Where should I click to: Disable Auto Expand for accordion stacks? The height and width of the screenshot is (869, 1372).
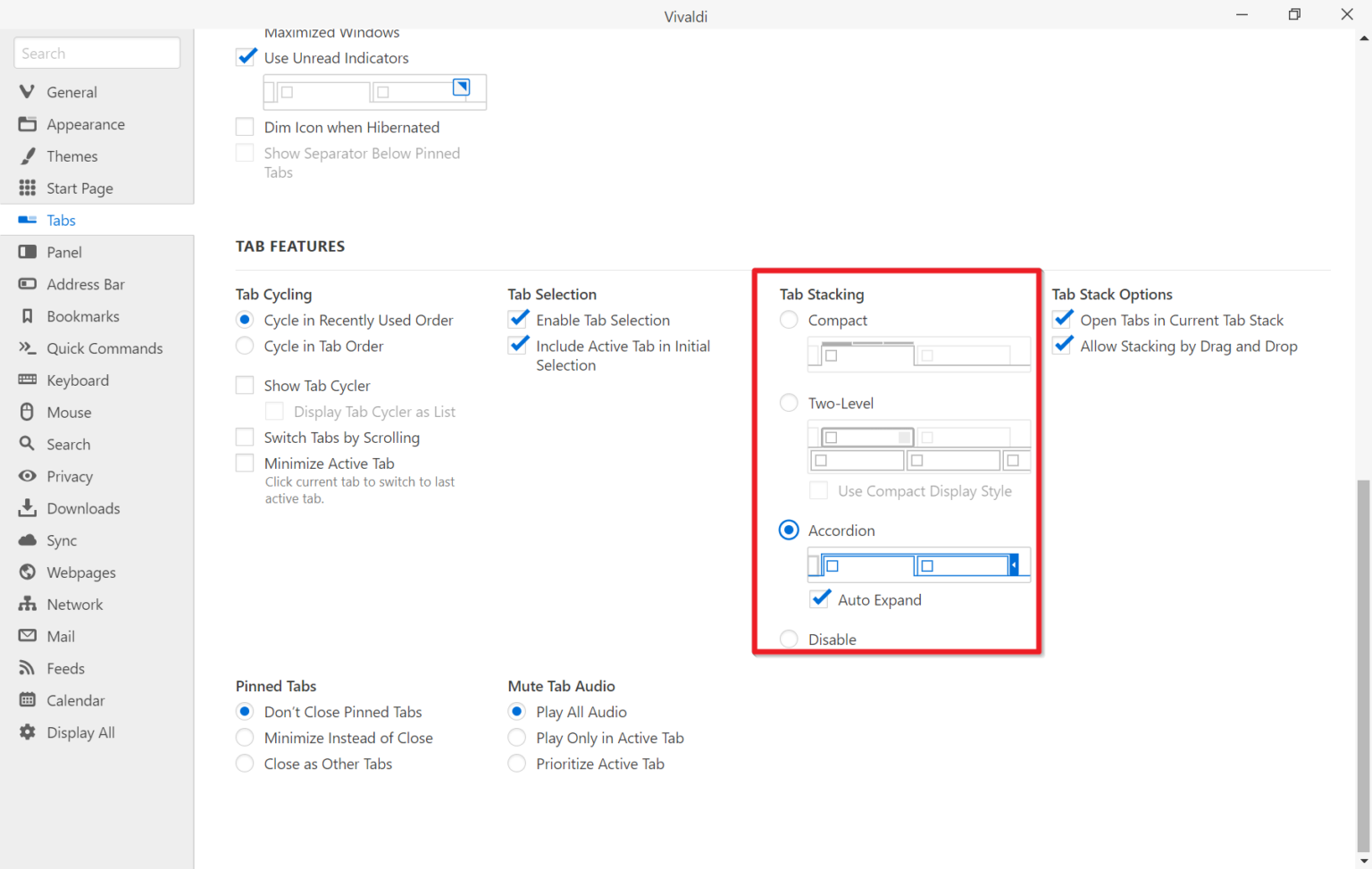[x=820, y=598]
